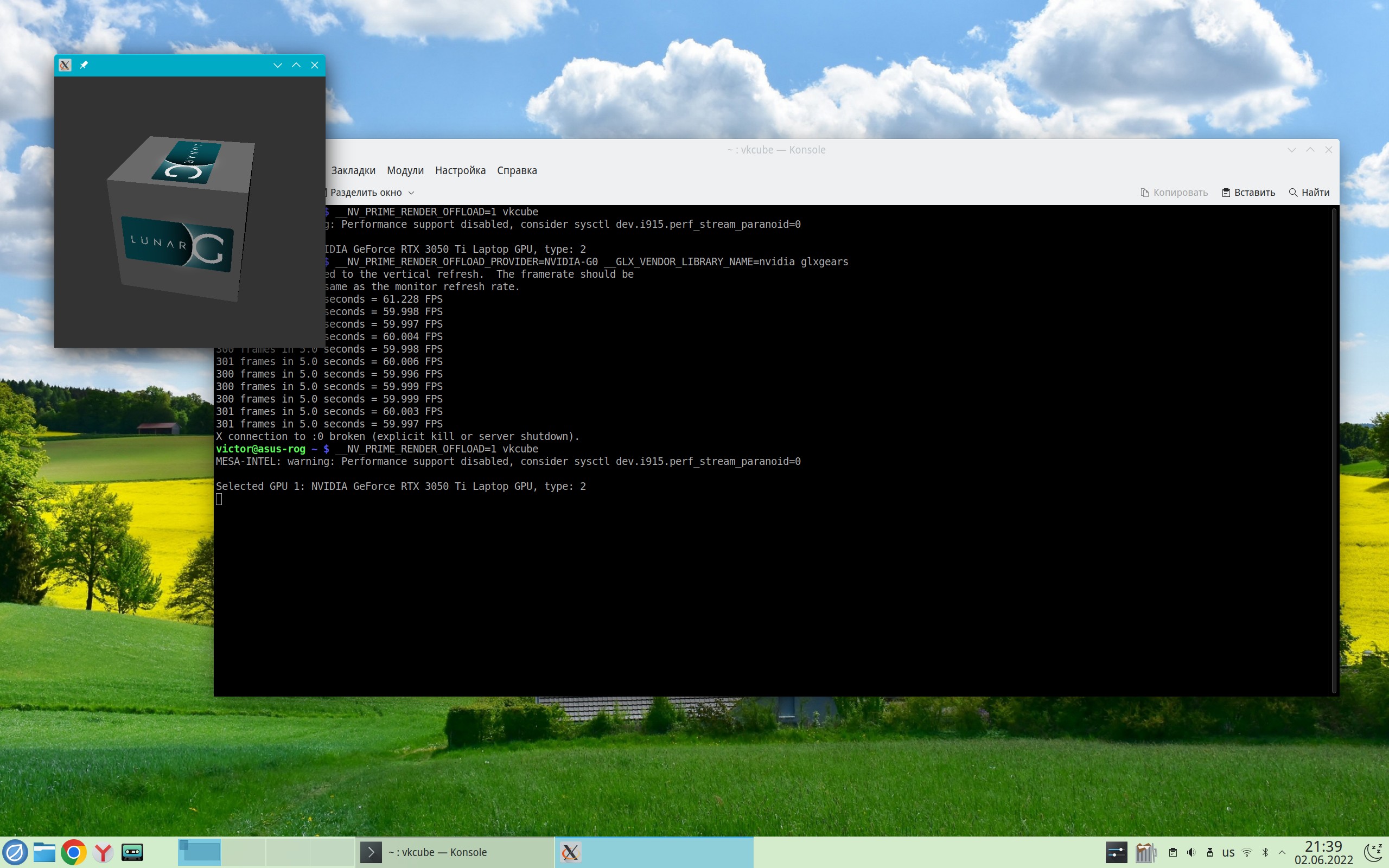Click the pin icon on vkcube window

tap(84, 65)
